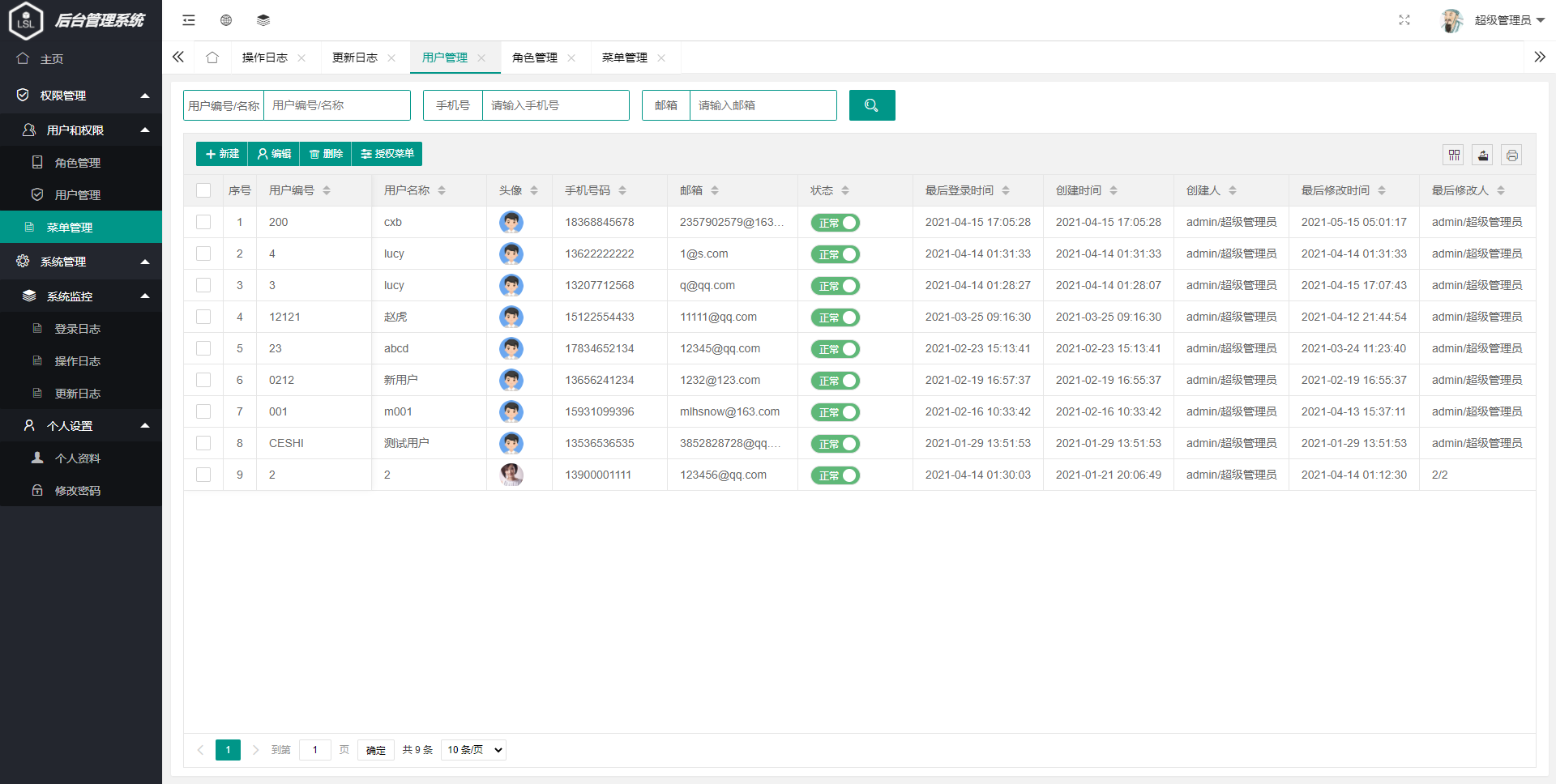This screenshot has height=784, width=1556.
Task: Check the select-all checkbox in table header
Action: [x=203, y=190]
